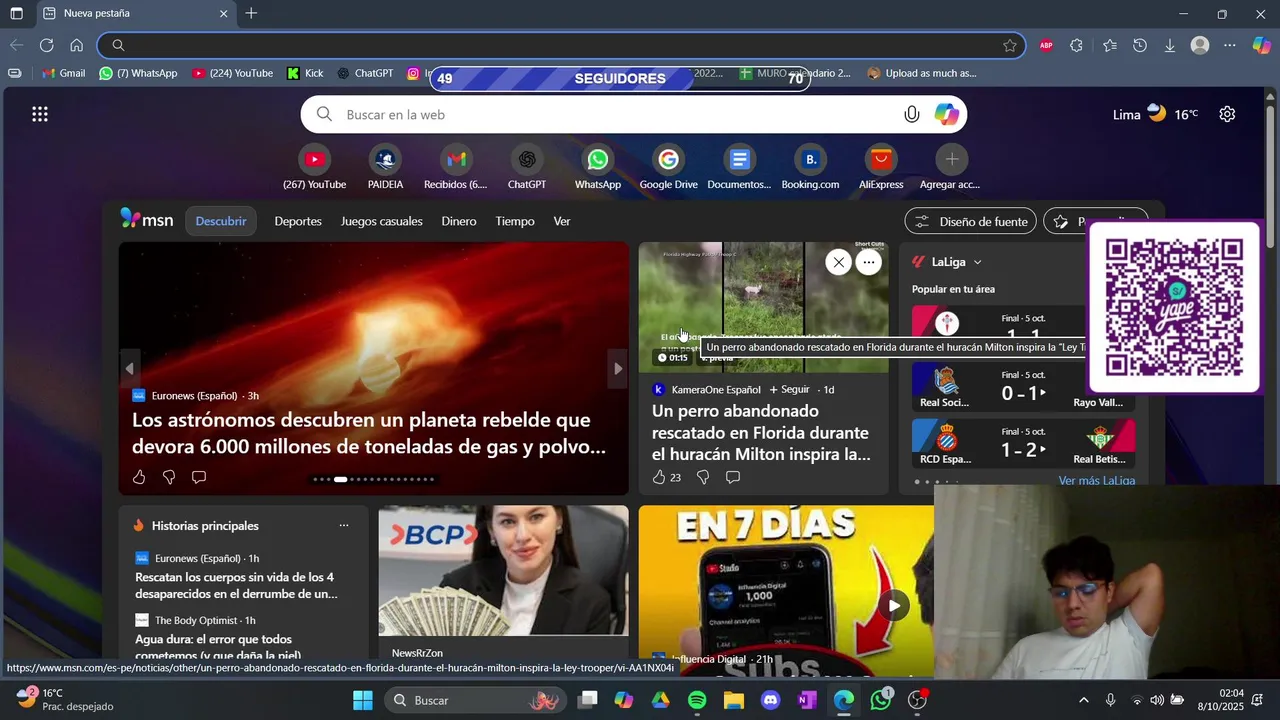This screenshot has height=720, width=1280.
Task: Open Rescatan los cuerpos headline
Action: 236,585
